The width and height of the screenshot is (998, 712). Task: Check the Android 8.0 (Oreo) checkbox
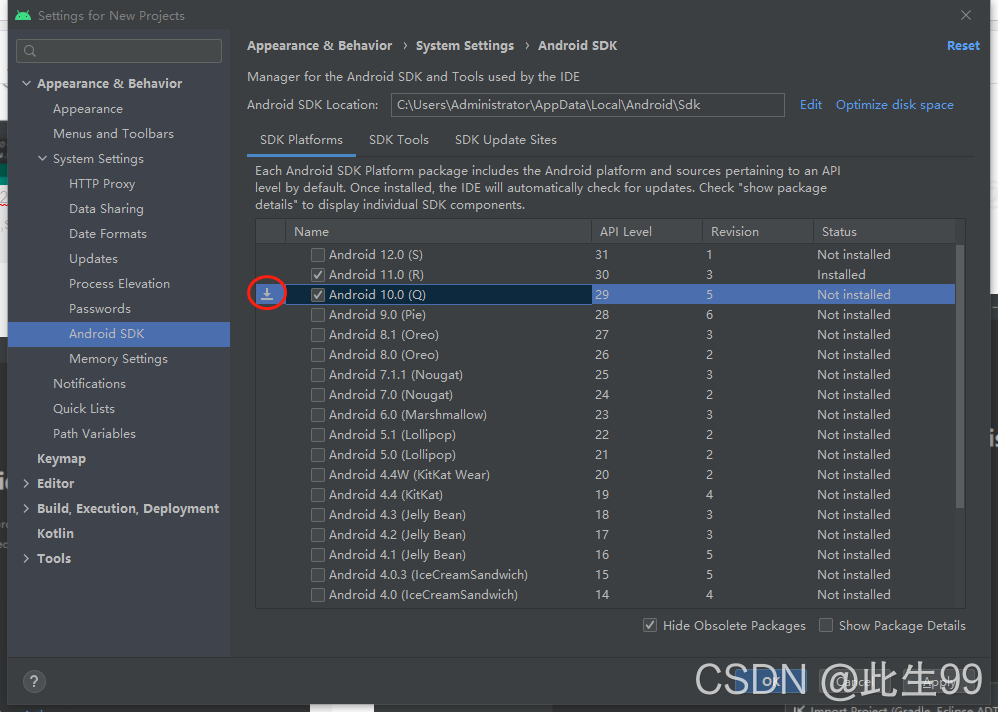point(318,355)
